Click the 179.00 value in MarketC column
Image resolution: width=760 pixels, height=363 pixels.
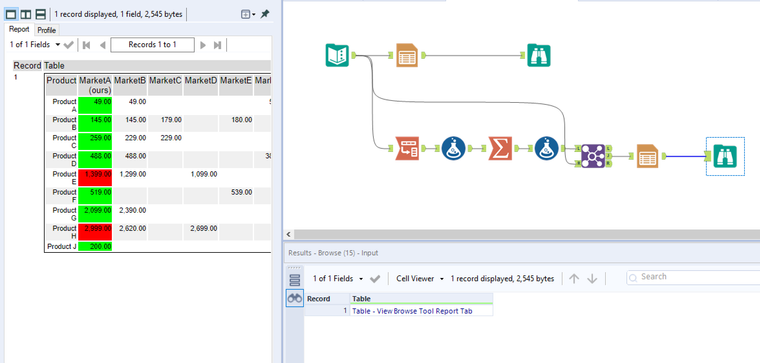coord(172,119)
